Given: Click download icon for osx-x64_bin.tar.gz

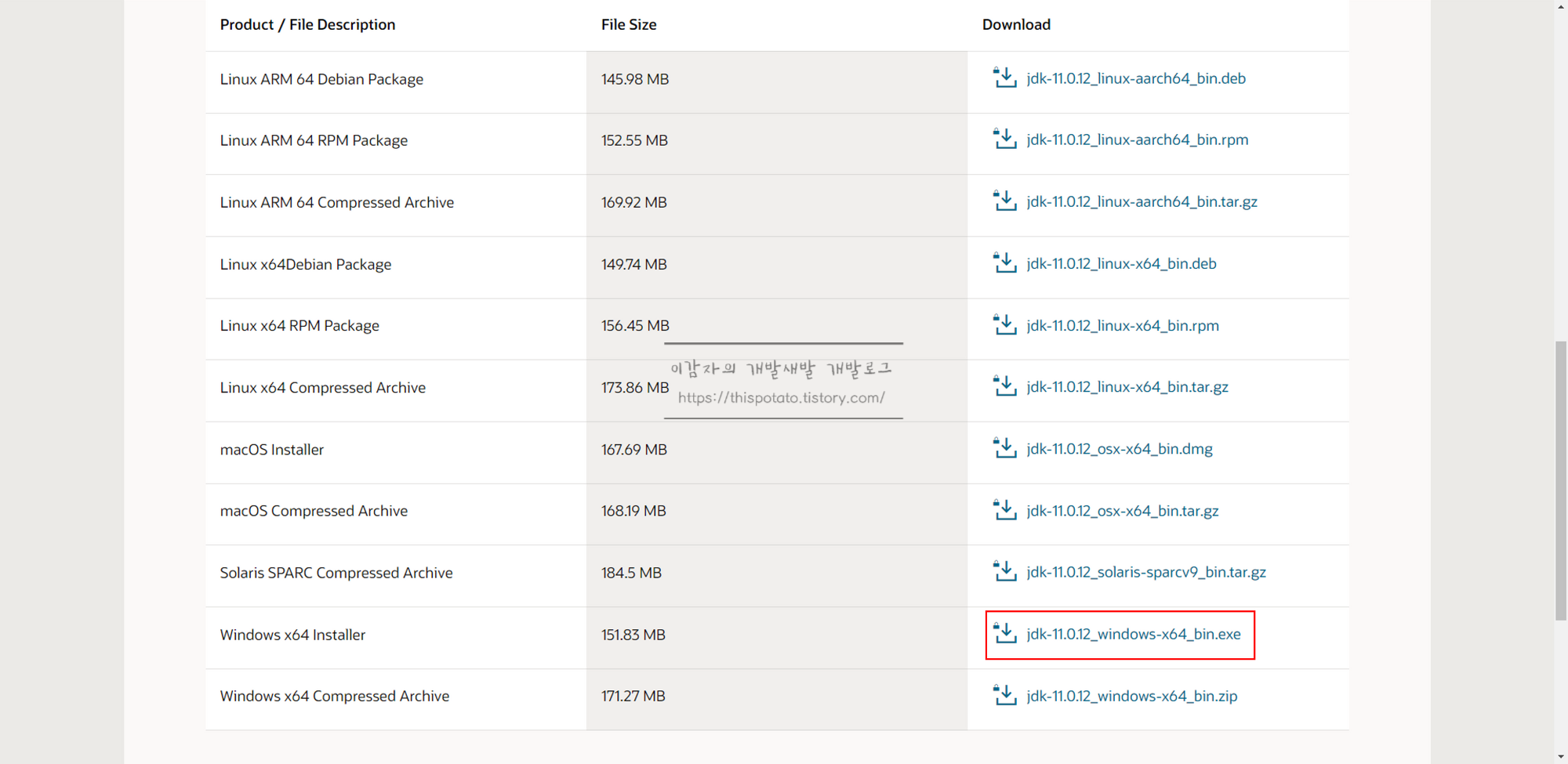Looking at the screenshot, I should (1005, 509).
